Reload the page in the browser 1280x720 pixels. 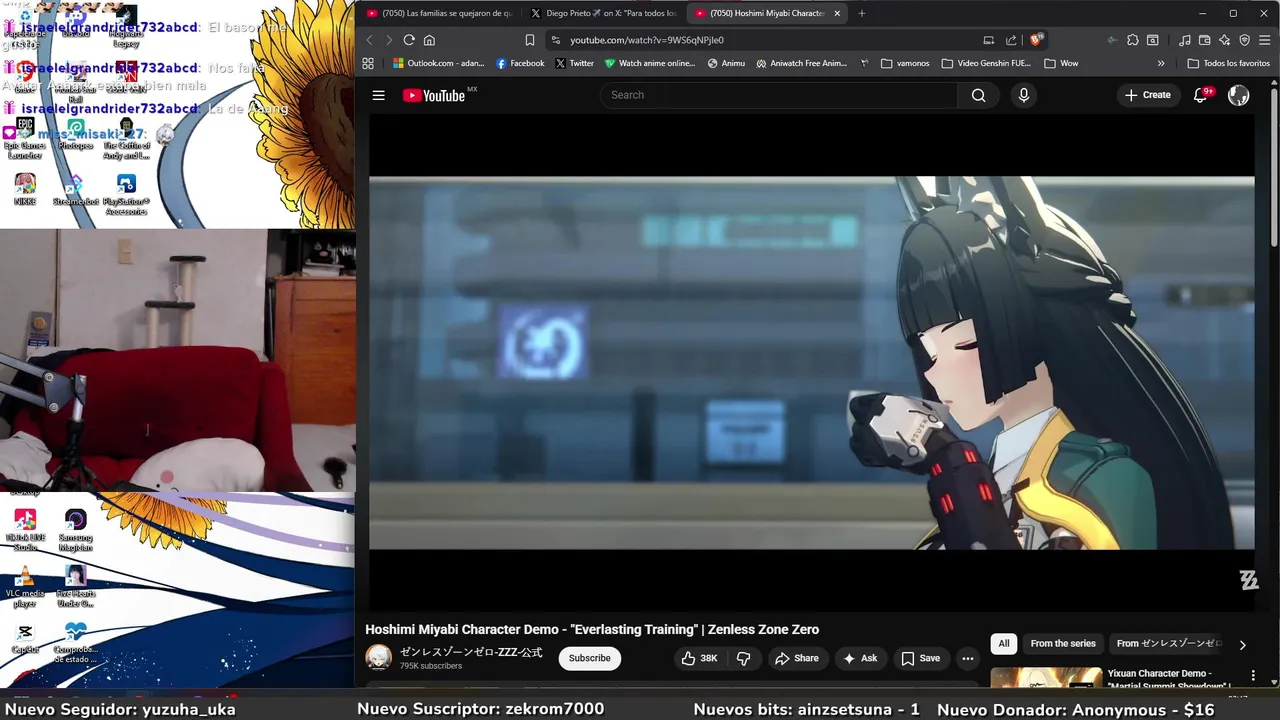click(409, 40)
